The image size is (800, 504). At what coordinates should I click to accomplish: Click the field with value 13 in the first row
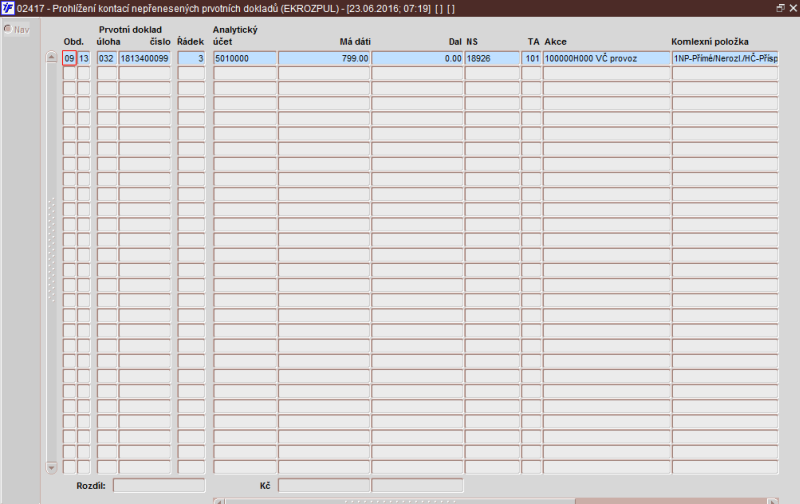pyautogui.click(x=84, y=58)
